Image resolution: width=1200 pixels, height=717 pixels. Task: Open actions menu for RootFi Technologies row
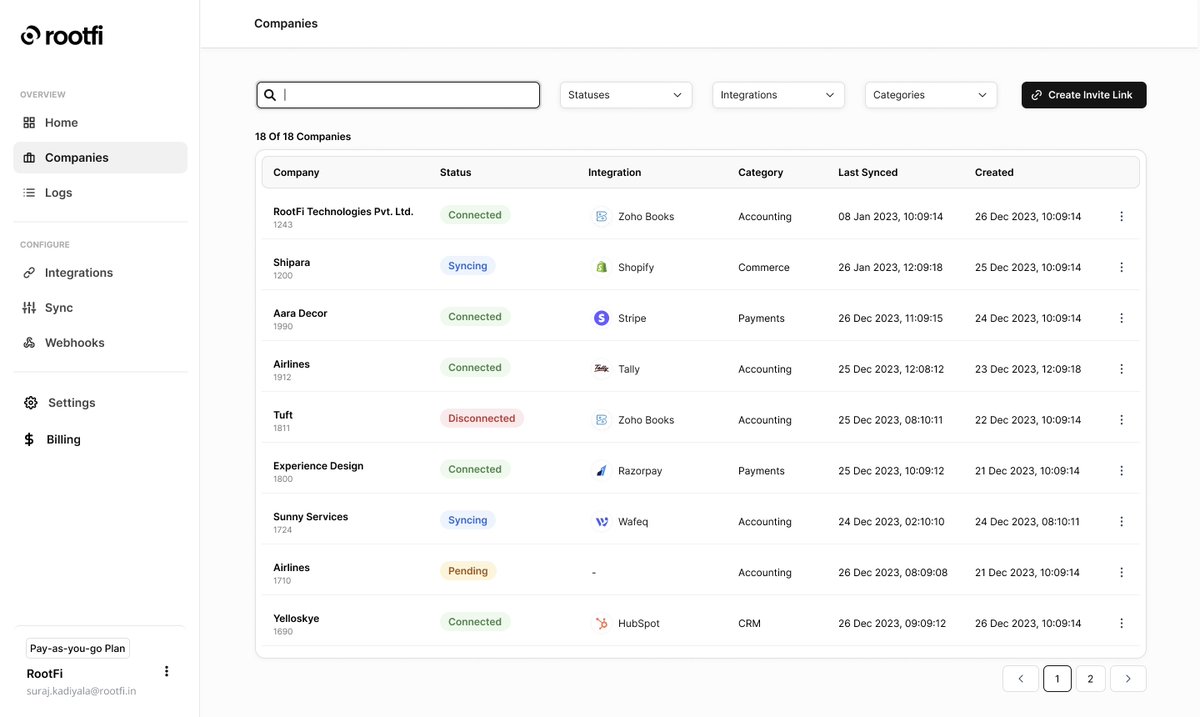tap(1121, 216)
